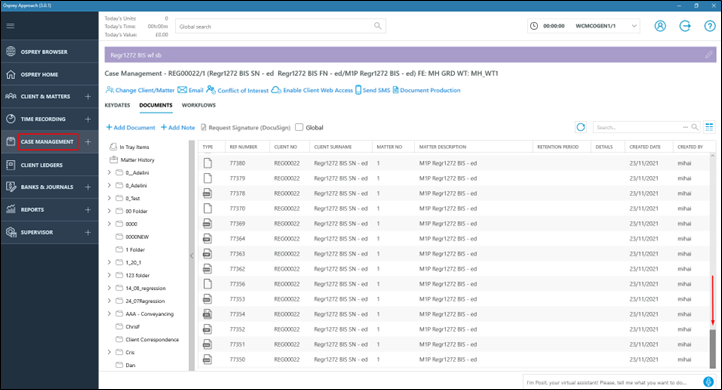722x390 pixels.
Task: Click the documents search magnifier icon
Action: click(695, 127)
